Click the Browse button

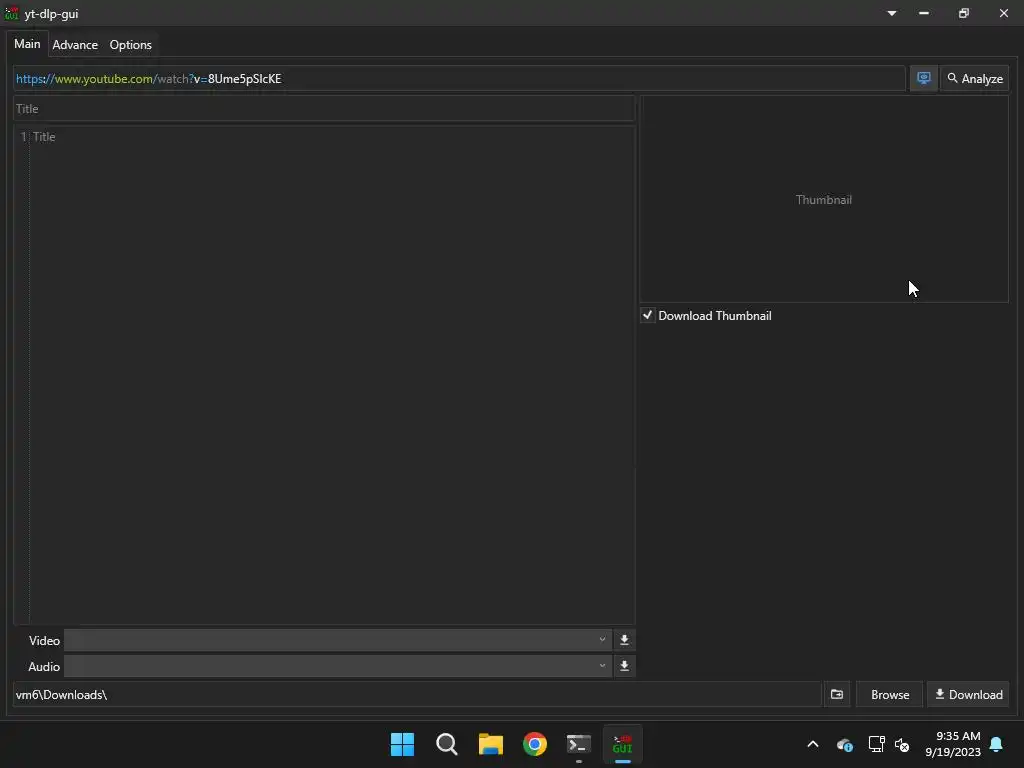coord(889,694)
